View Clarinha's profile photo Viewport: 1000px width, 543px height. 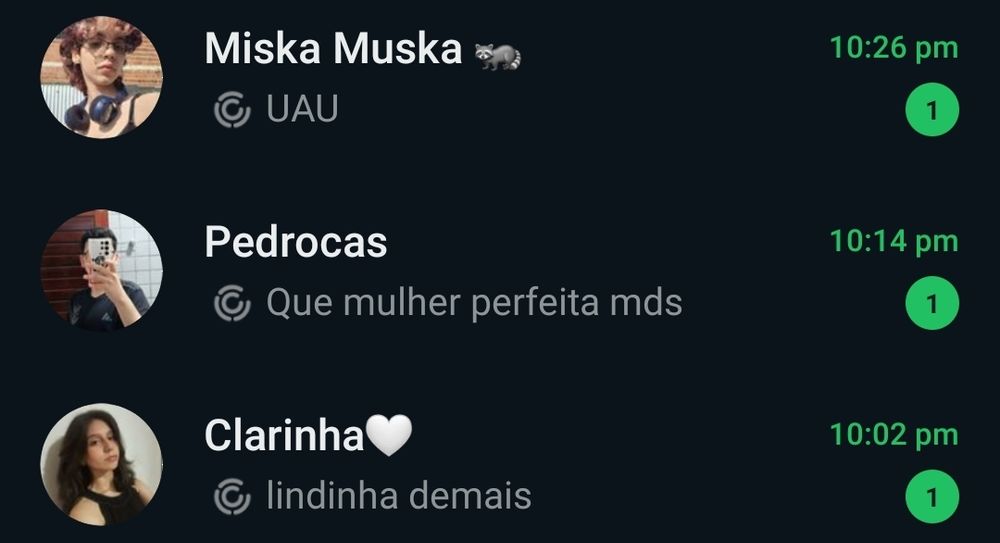[x=101, y=464]
